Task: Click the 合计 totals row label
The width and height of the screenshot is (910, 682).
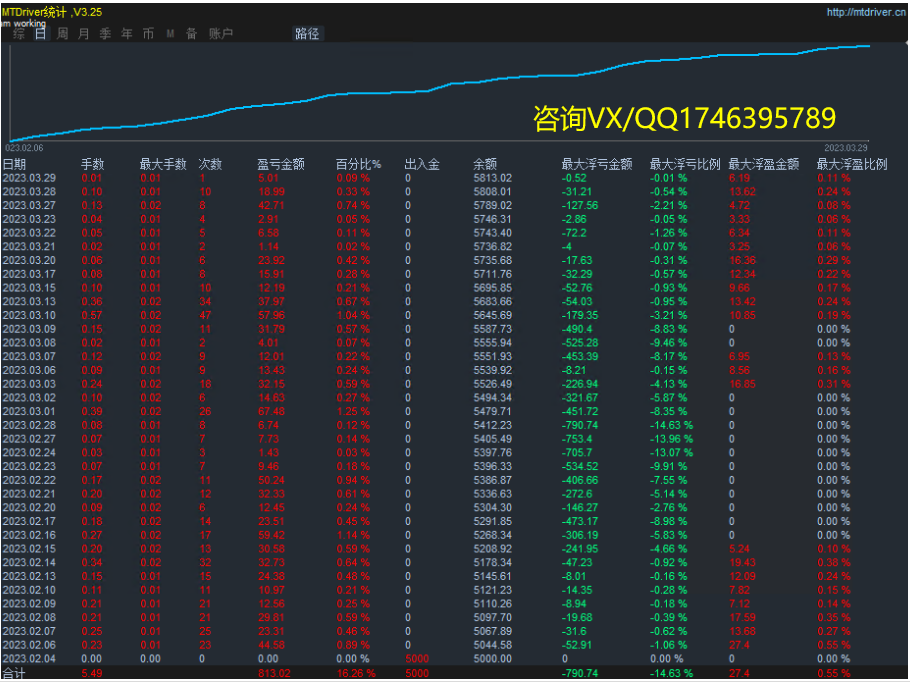Action: coord(14,674)
